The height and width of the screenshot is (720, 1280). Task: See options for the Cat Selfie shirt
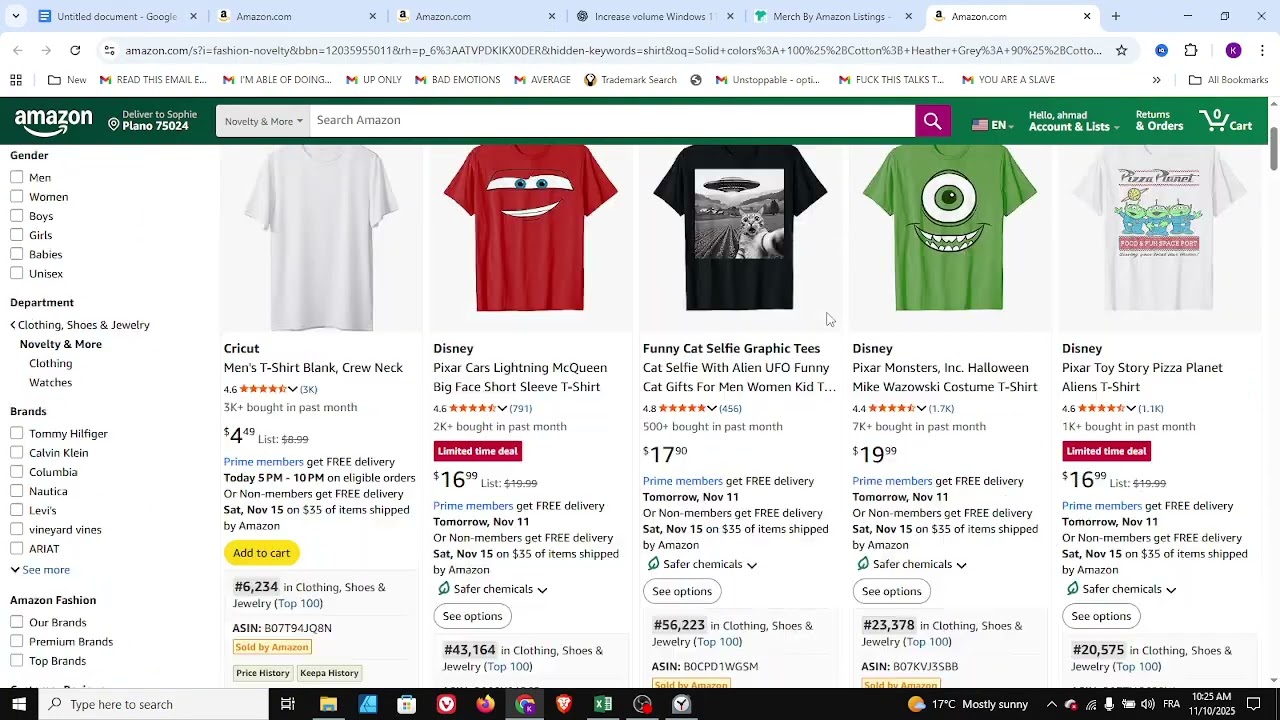coord(682,591)
